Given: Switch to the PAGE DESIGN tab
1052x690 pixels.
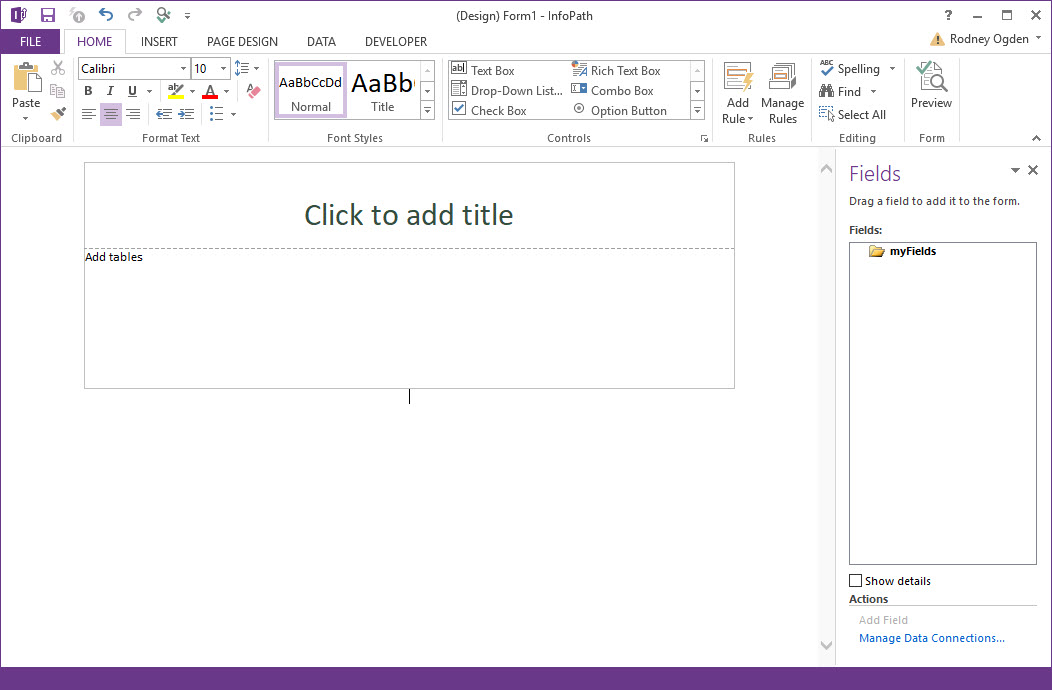Looking at the screenshot, I should (242, 42).
